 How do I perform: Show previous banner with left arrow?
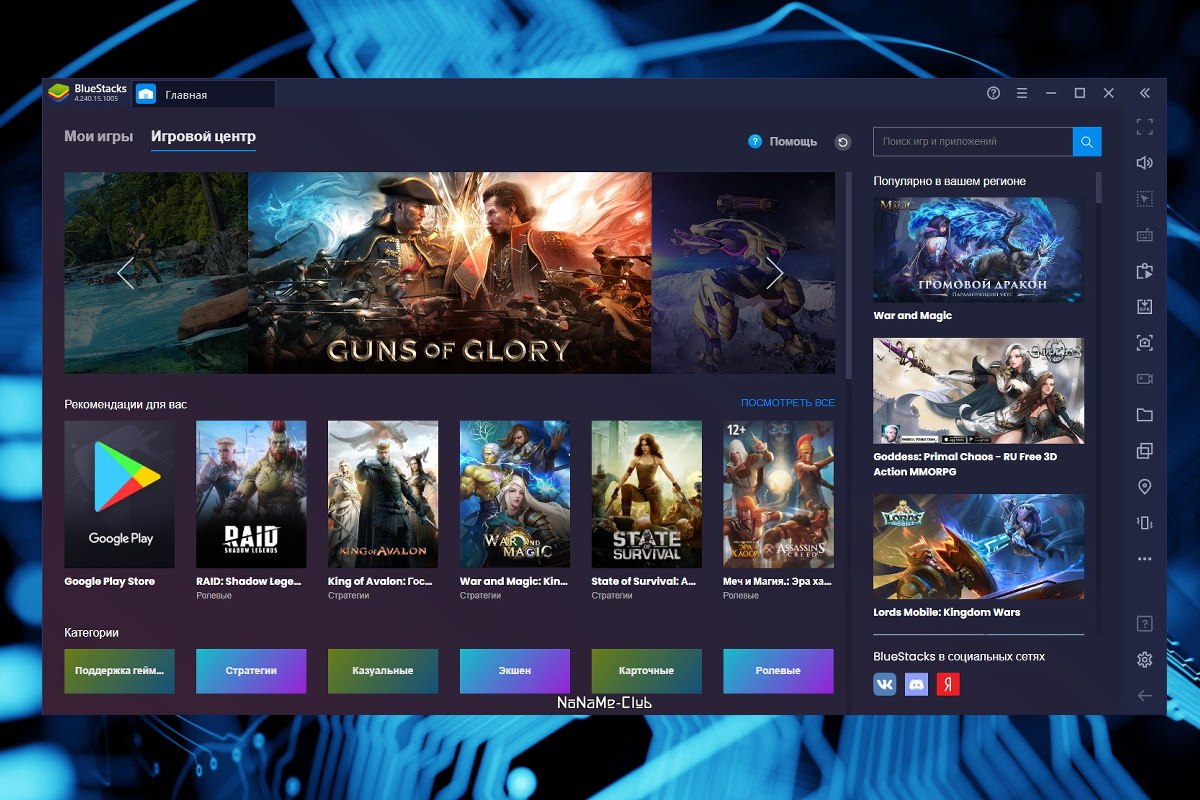pos(125,273)
